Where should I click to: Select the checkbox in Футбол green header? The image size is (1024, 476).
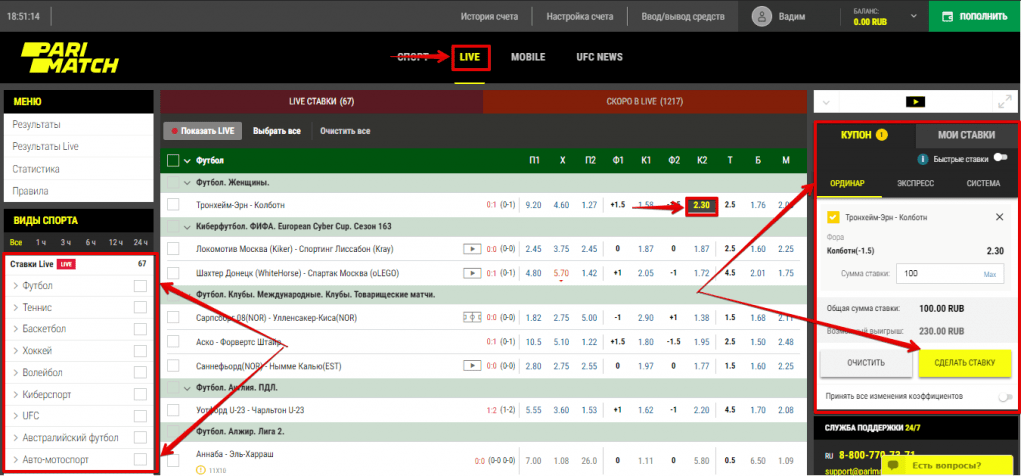[173, 161]
